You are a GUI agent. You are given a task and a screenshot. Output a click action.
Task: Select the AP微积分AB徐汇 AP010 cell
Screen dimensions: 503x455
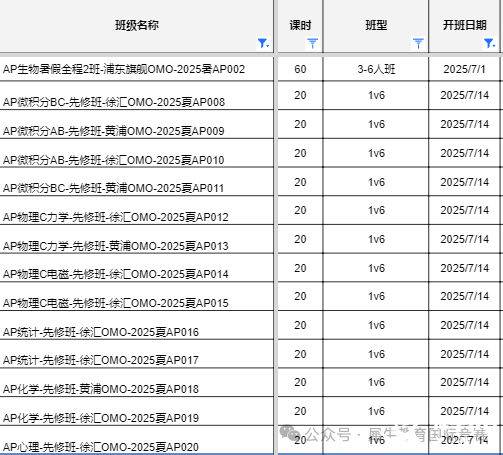coord(137,153)
